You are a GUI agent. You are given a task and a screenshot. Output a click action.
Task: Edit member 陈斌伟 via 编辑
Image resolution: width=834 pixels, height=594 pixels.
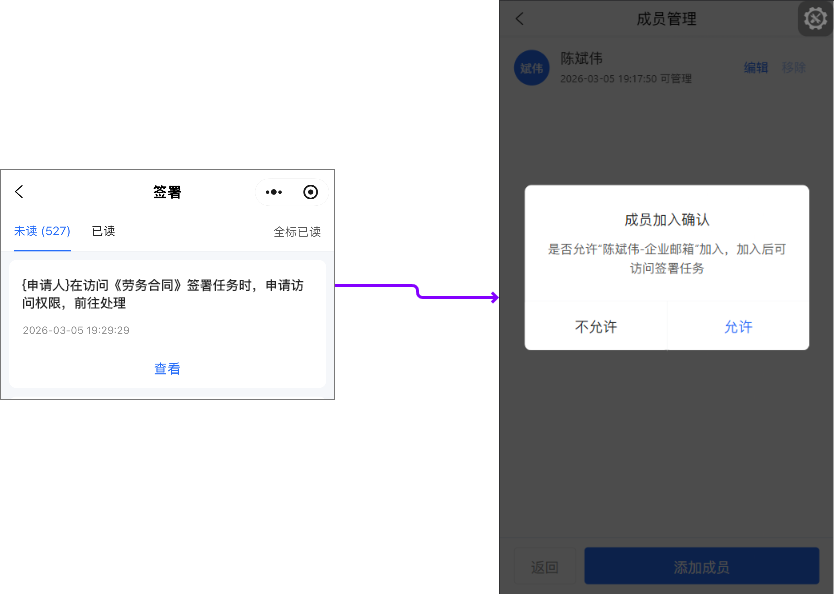click(756, 68)
